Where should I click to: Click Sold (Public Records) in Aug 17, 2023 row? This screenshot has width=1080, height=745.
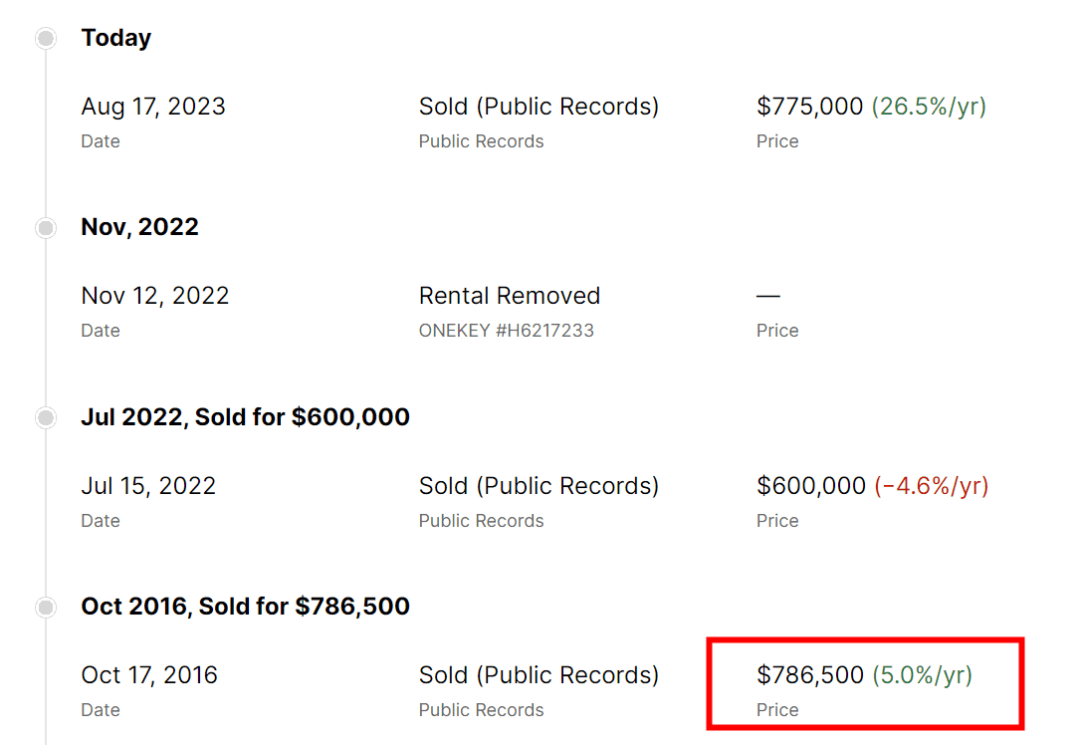coord(538,107)
